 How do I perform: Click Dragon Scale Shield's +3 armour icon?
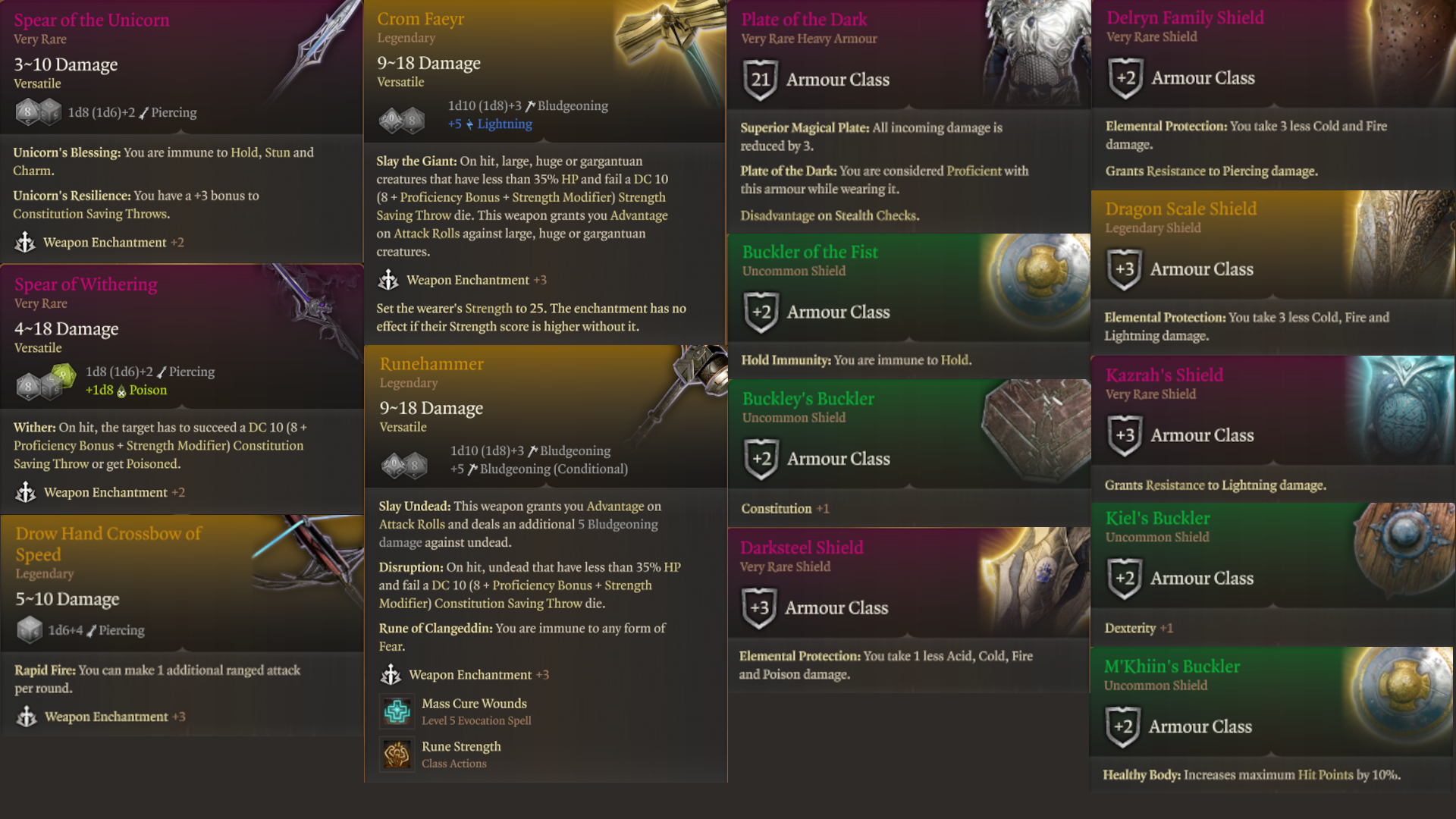point(1125,269)
